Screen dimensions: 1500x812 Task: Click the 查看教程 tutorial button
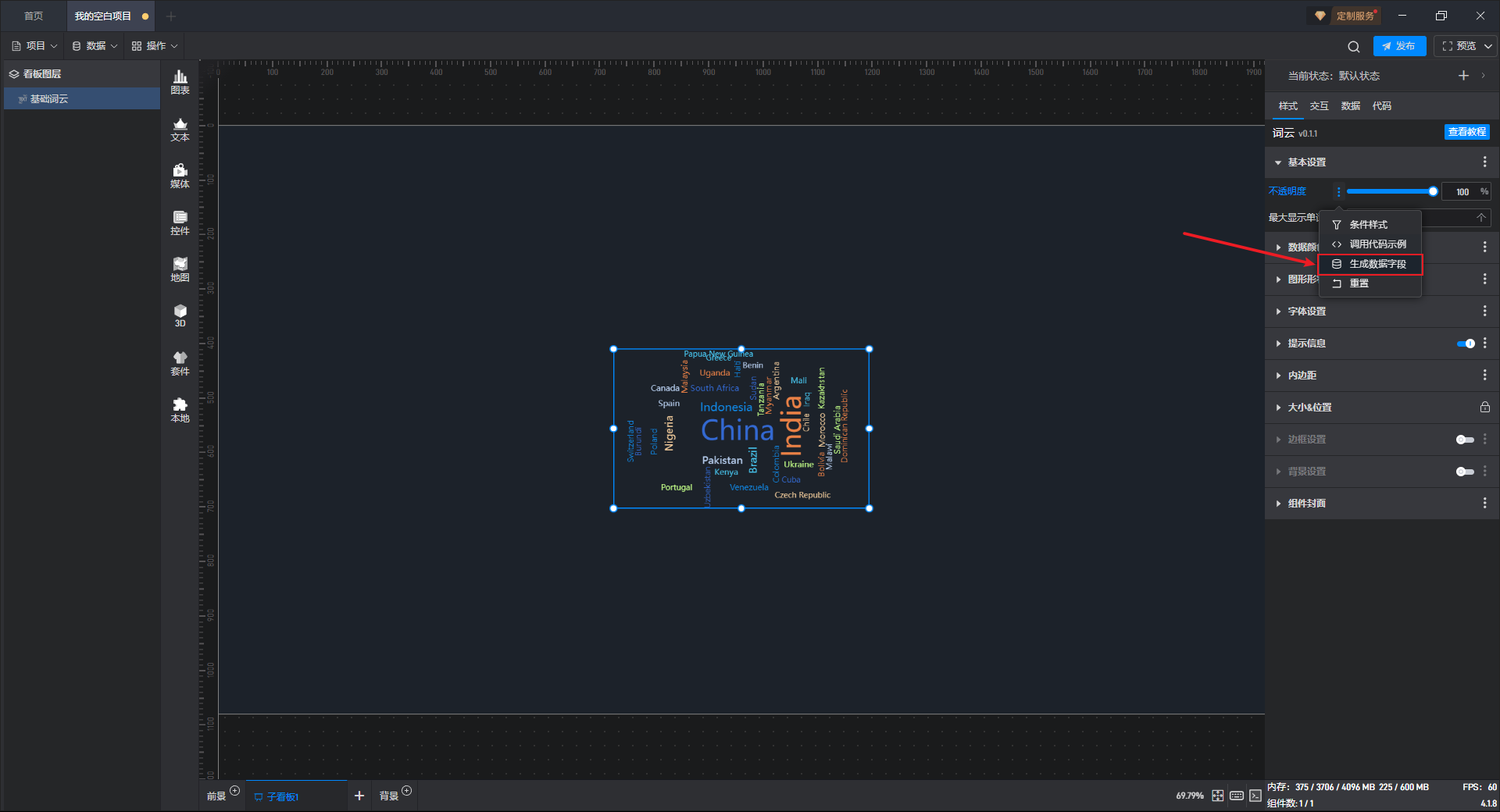(x=1466, y=133)
